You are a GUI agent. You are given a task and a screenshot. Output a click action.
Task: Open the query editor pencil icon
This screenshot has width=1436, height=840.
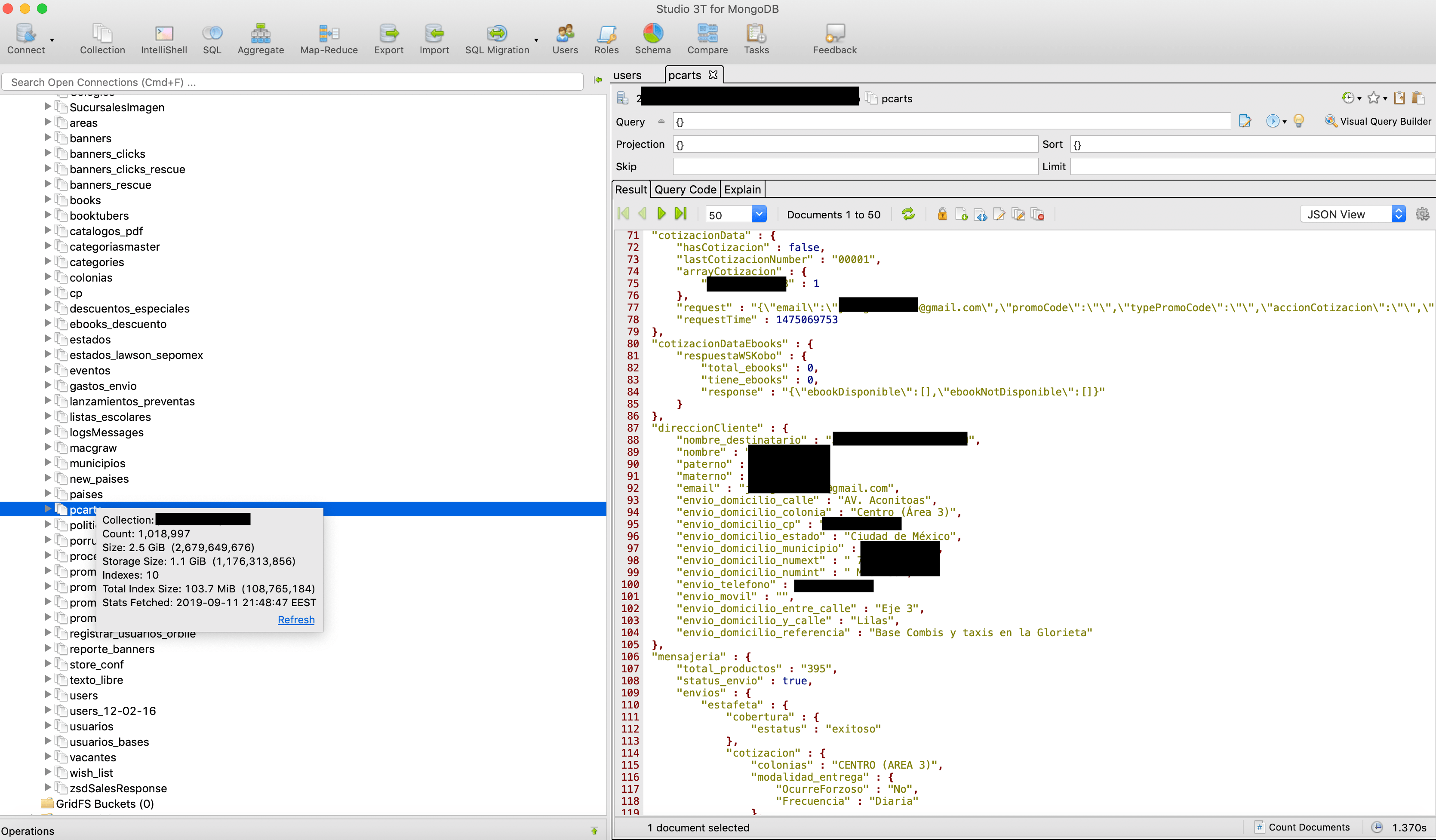pos(1245,121)
